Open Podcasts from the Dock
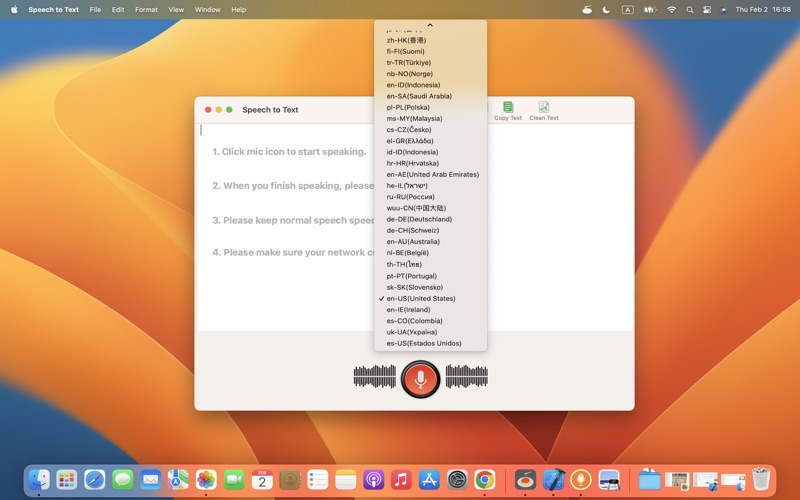This screenshot has height=500, width=800. point(373,480)
